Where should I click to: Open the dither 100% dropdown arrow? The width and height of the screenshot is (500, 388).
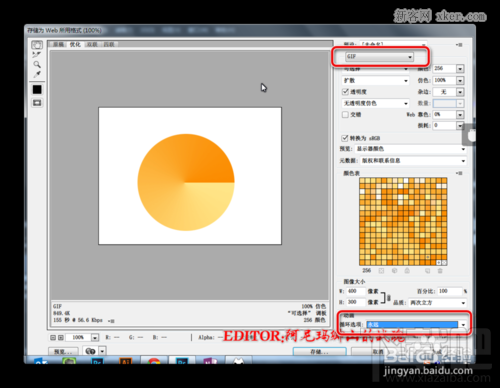(x=460, y=80)
